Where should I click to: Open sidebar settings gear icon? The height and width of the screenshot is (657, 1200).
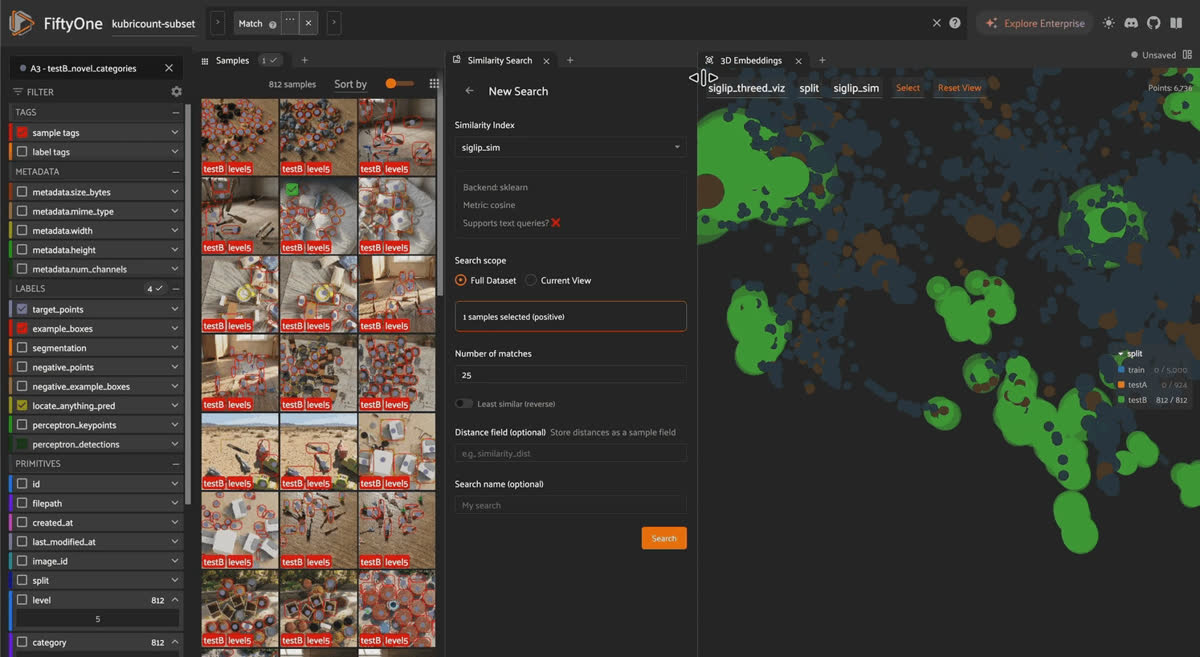click(x=177, y=91)
